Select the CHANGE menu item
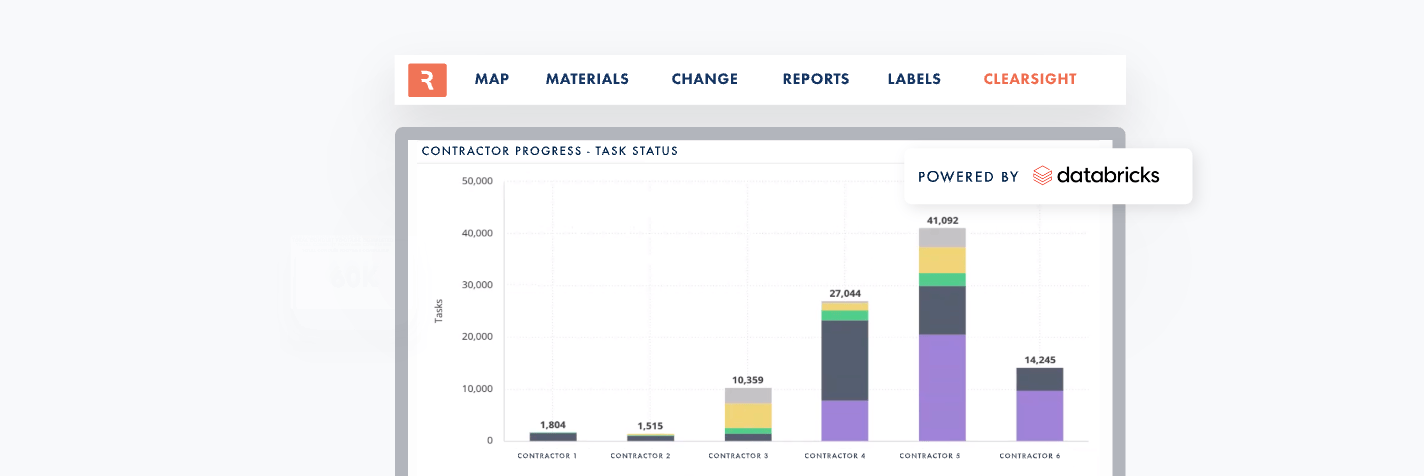Screen dimensions: 1424x476 pyautogui.click(x=704, y=80)
